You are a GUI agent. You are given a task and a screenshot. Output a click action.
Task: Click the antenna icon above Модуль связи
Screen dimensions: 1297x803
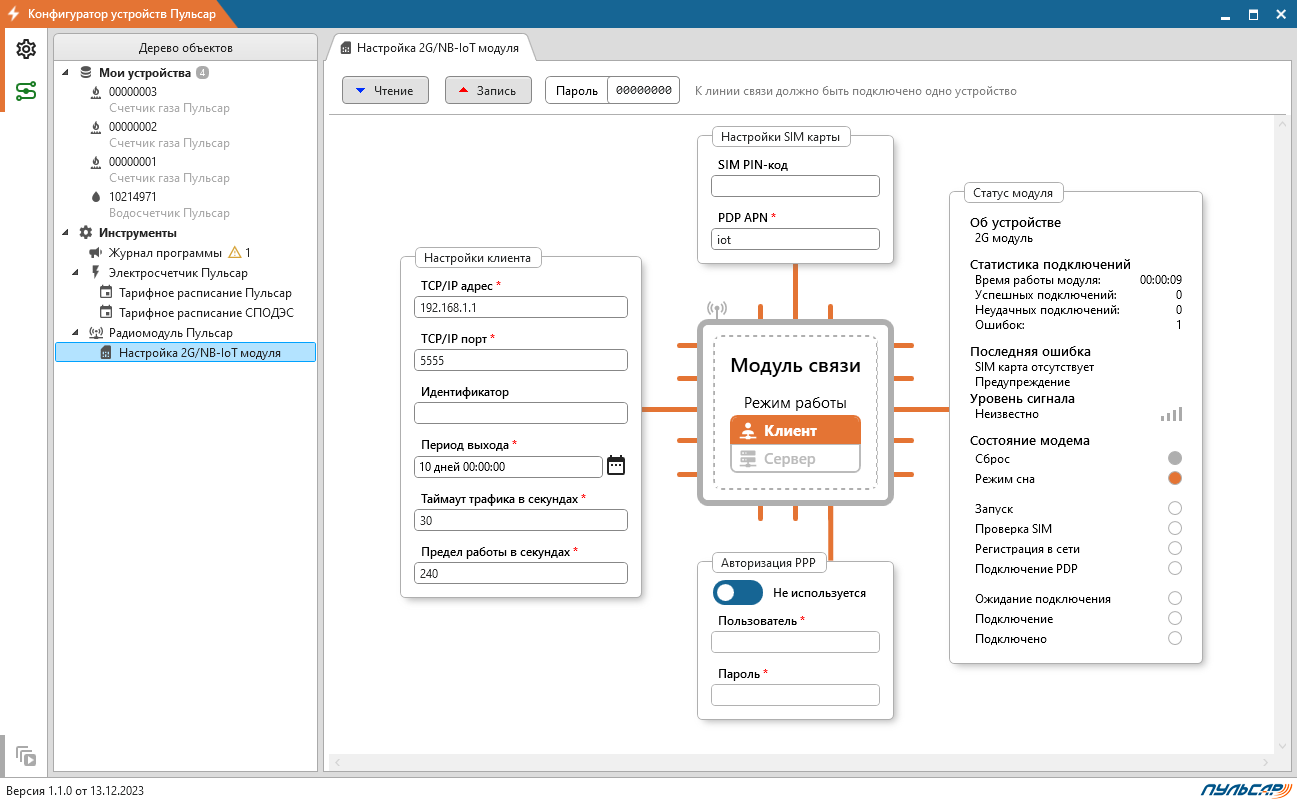coord(716,309)
